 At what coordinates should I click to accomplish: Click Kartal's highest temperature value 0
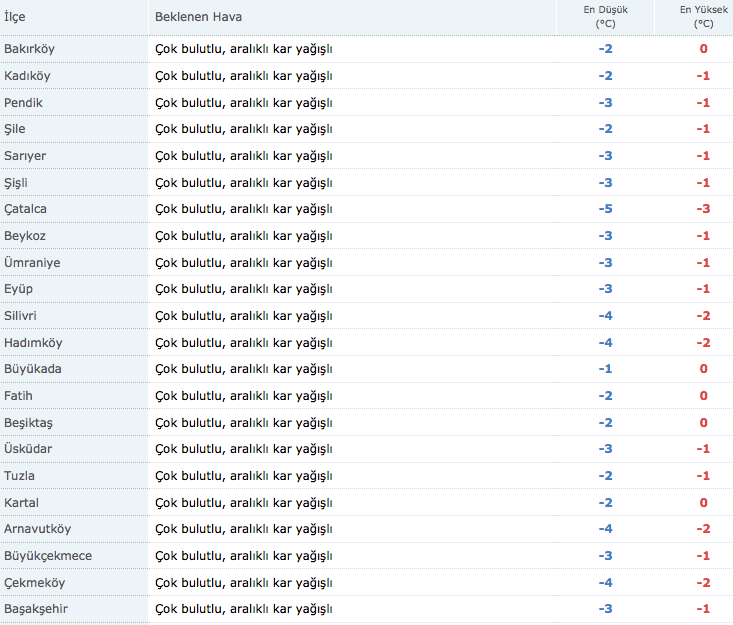click(704, 502)
